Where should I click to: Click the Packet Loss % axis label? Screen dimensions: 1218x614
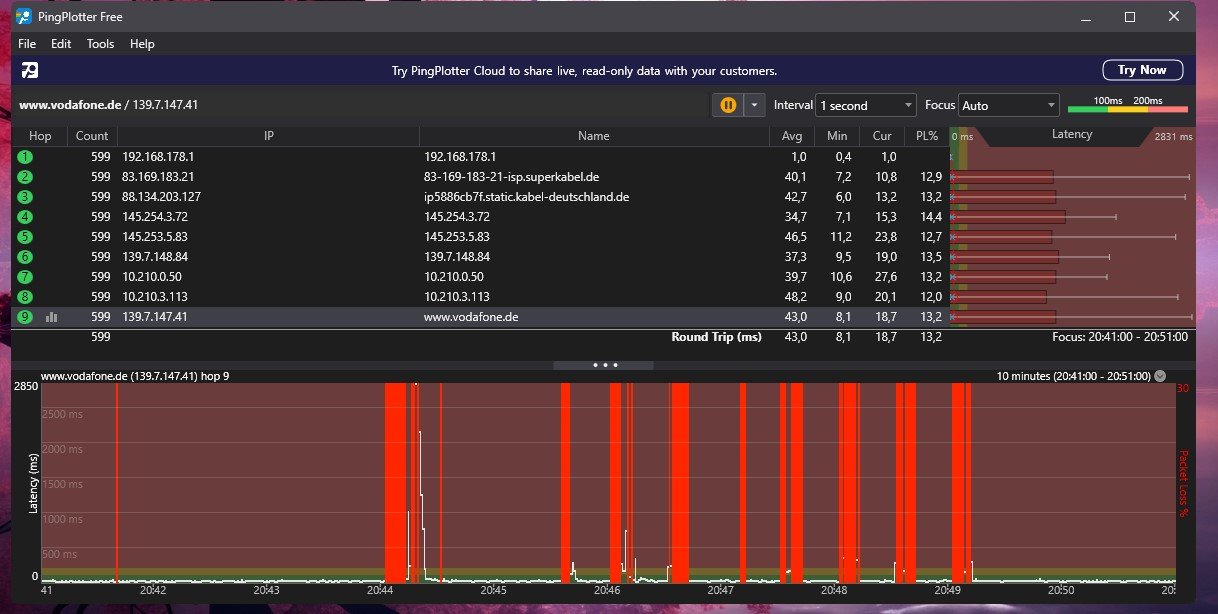(1183, 483)
